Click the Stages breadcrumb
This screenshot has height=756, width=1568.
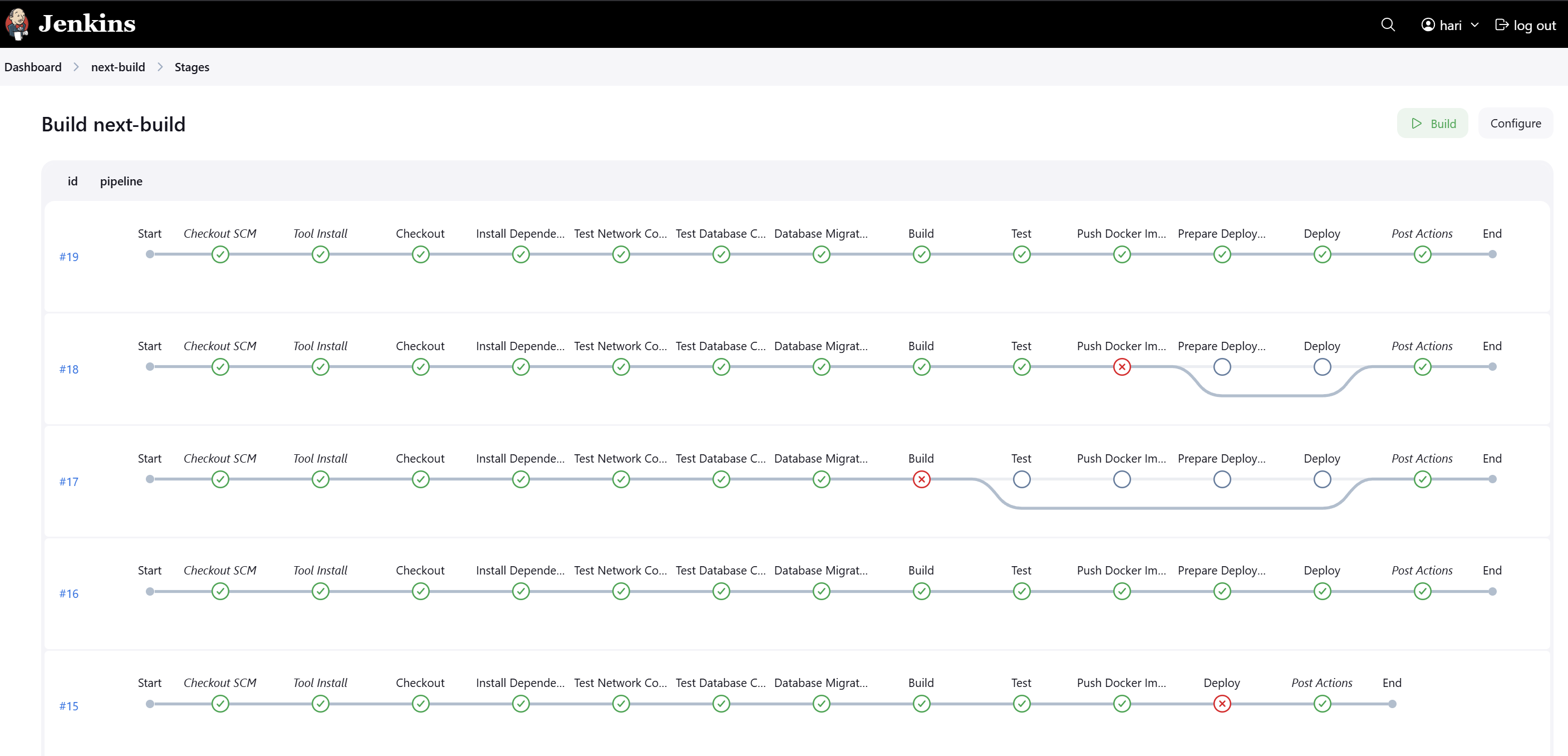pyautogui.click(x=191, y=67)
